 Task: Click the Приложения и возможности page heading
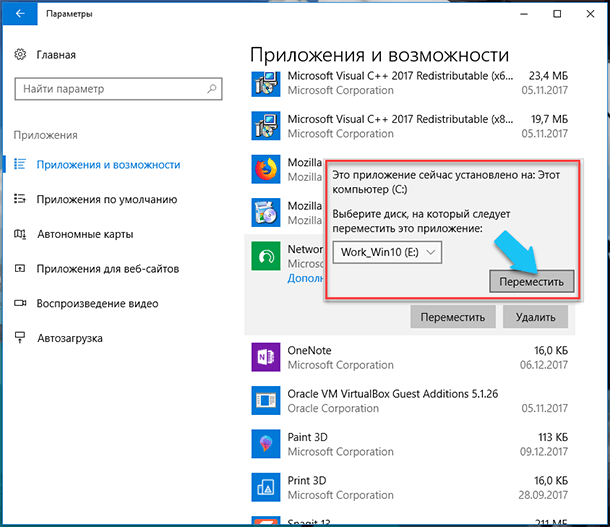point(379,55)
